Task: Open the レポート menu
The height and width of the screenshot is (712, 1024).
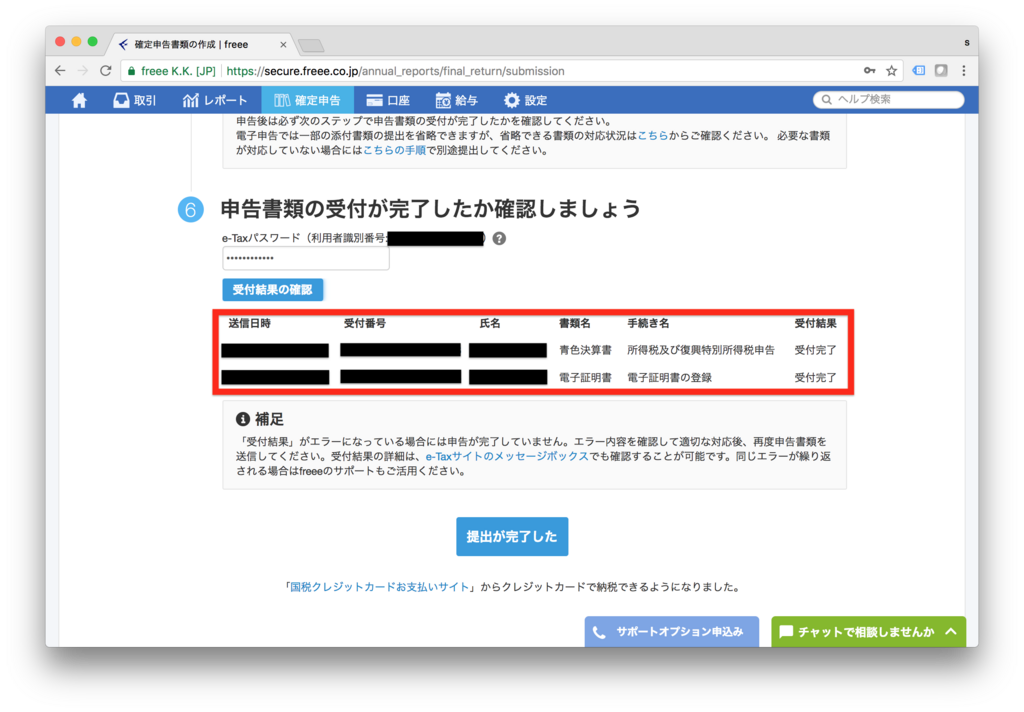Action: 215,100
